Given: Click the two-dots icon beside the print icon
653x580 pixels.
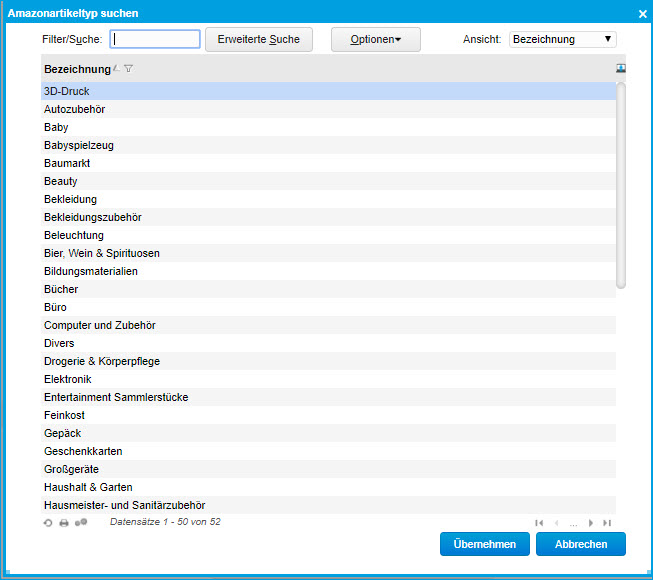Looking at the screenshot, I should point(81,523).
